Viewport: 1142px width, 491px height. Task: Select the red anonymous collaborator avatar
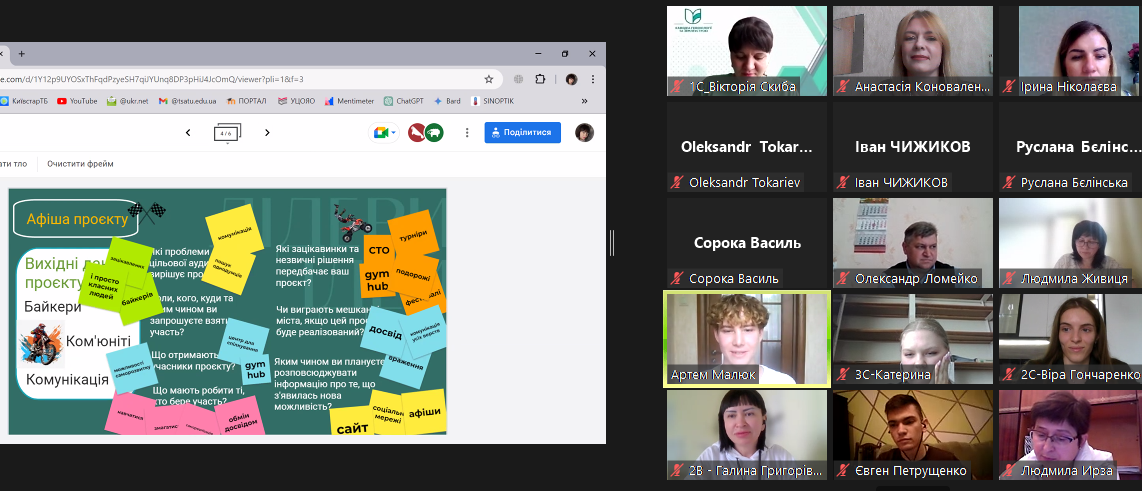(417, 133)
